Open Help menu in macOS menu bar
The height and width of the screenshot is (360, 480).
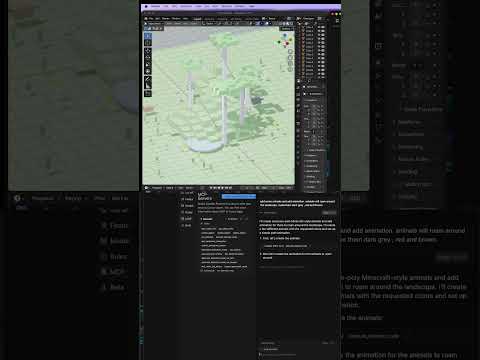coord(252,6)
